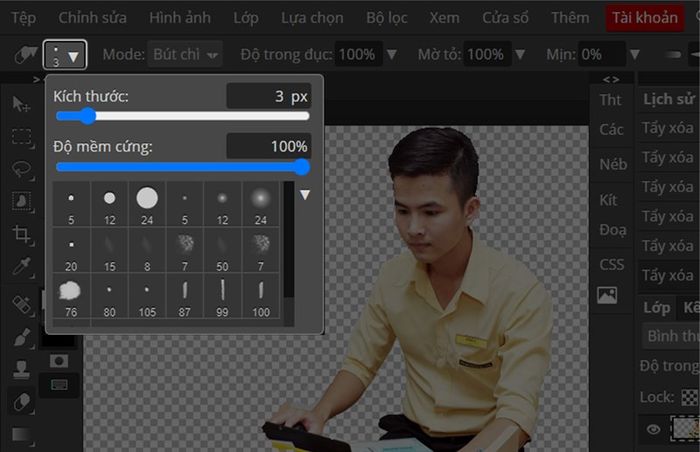Click the Độ mềm cứng slider handle
This screenshot has height=452, width=700.
tap(302, 167)
